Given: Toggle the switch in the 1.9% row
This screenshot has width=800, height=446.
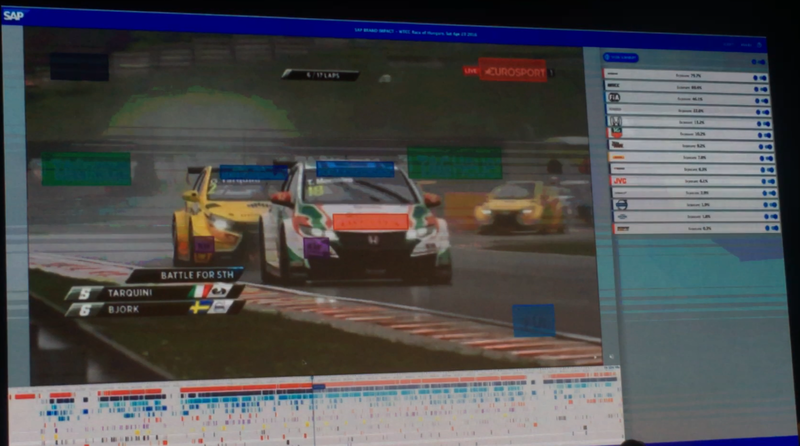Looking at the screenshot, I should [773, 205].
